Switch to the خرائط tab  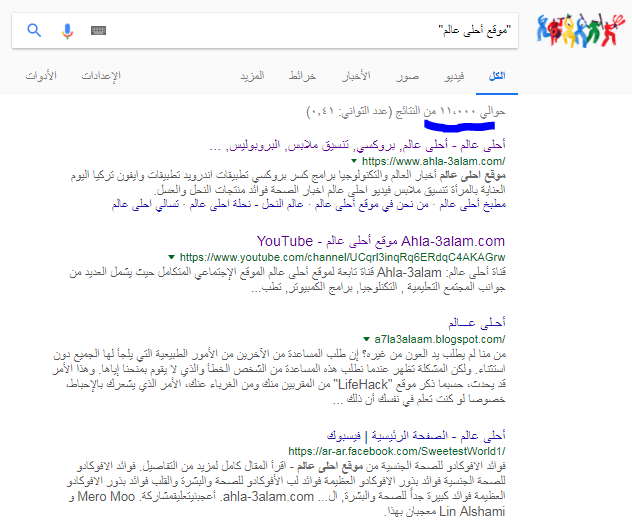pos(302,76)
